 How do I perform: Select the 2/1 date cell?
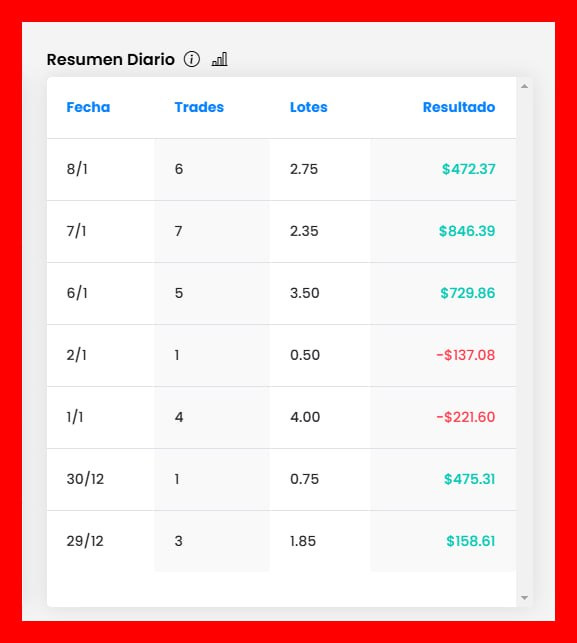tap(76, 355)
